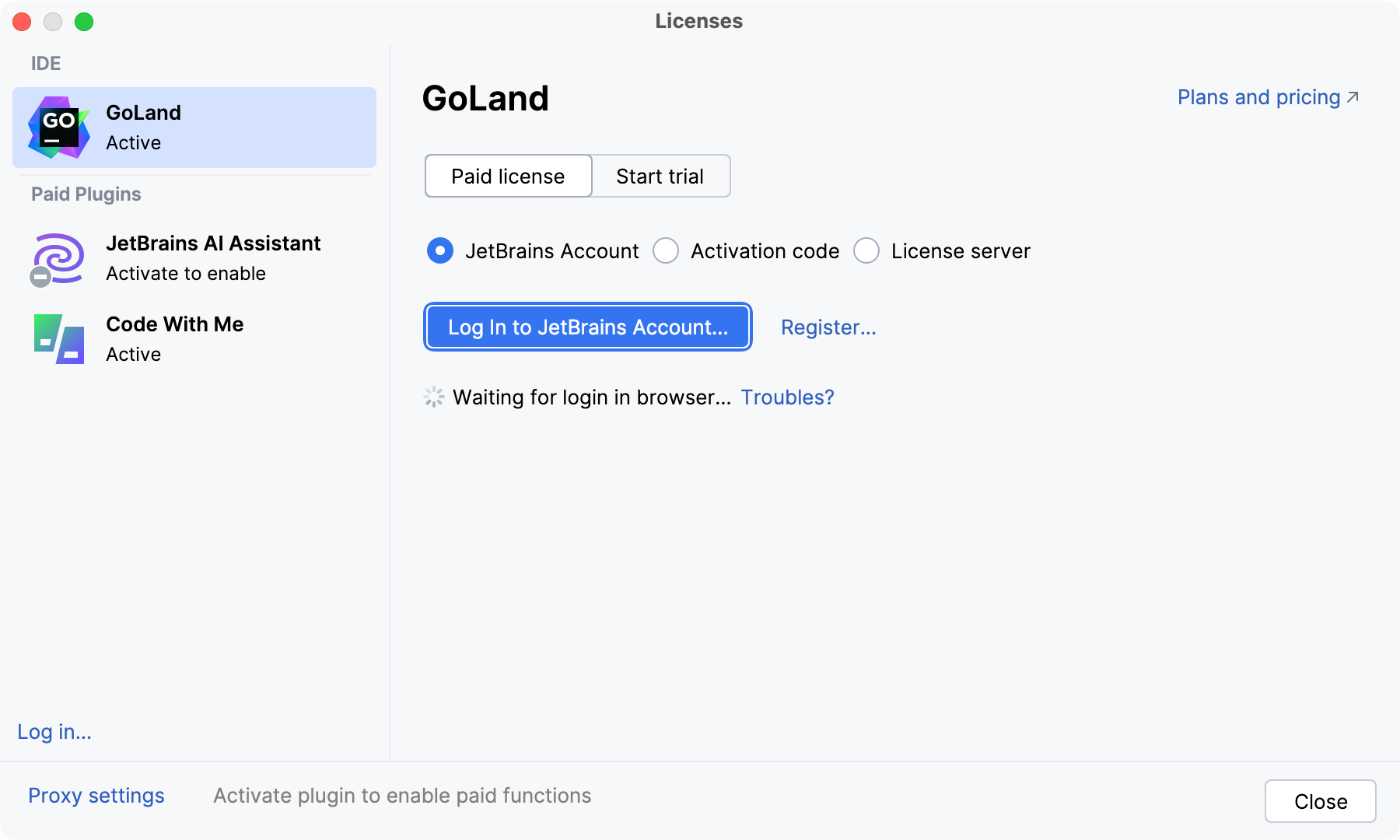The height and width of the screenshot is (840, 1400).
Task: Click the Code With Me plugin icon
Action: 58,338
